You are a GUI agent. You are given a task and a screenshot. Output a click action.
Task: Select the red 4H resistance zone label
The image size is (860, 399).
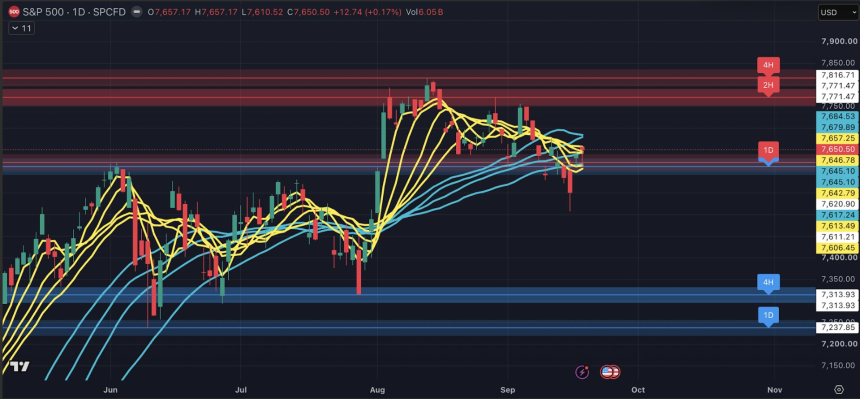click(768, 65)
